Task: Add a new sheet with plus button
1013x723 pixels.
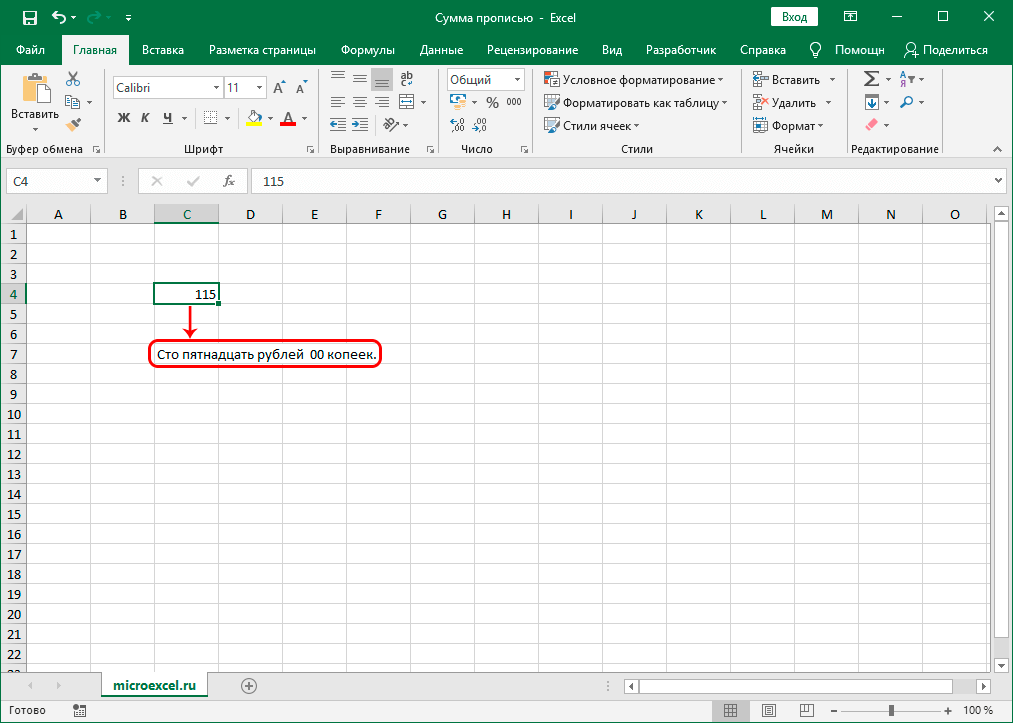Action: click(x=249, y=686)
